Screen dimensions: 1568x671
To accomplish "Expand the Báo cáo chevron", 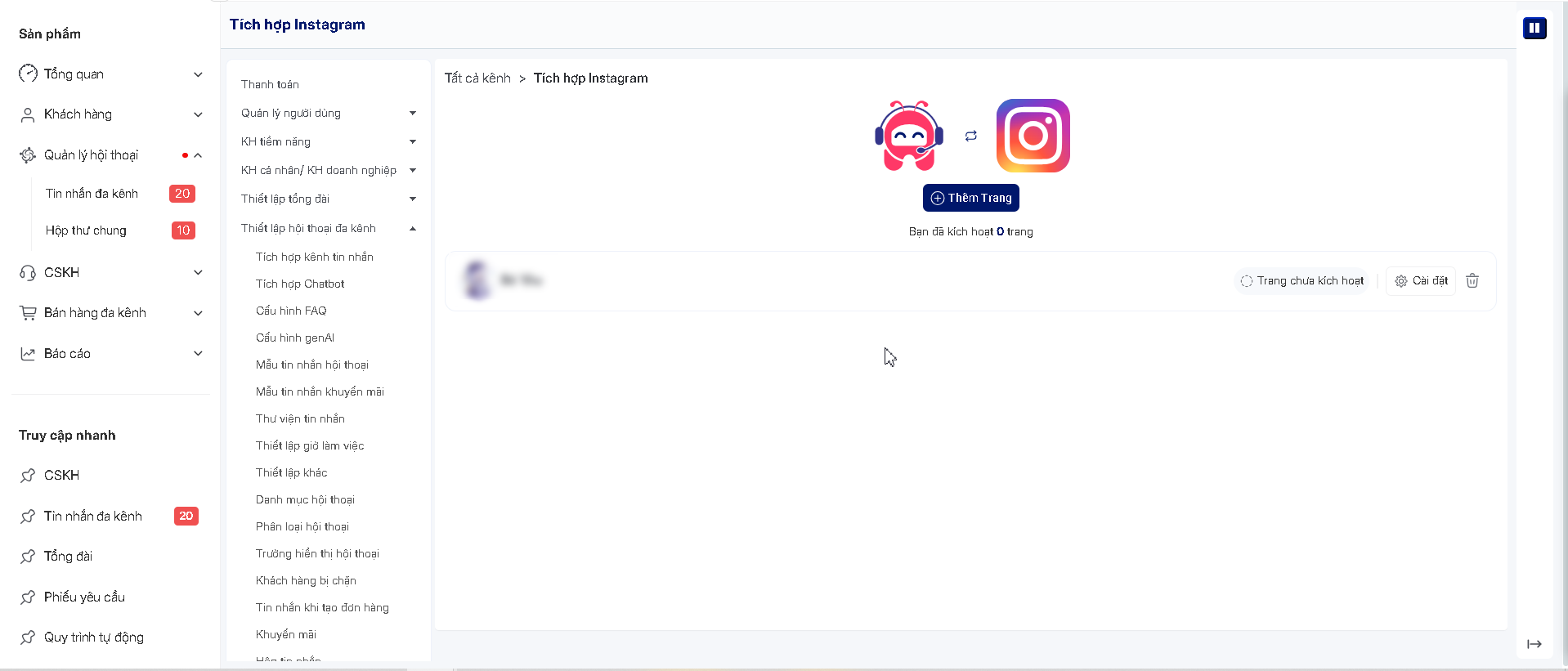I will coord(198,353).
